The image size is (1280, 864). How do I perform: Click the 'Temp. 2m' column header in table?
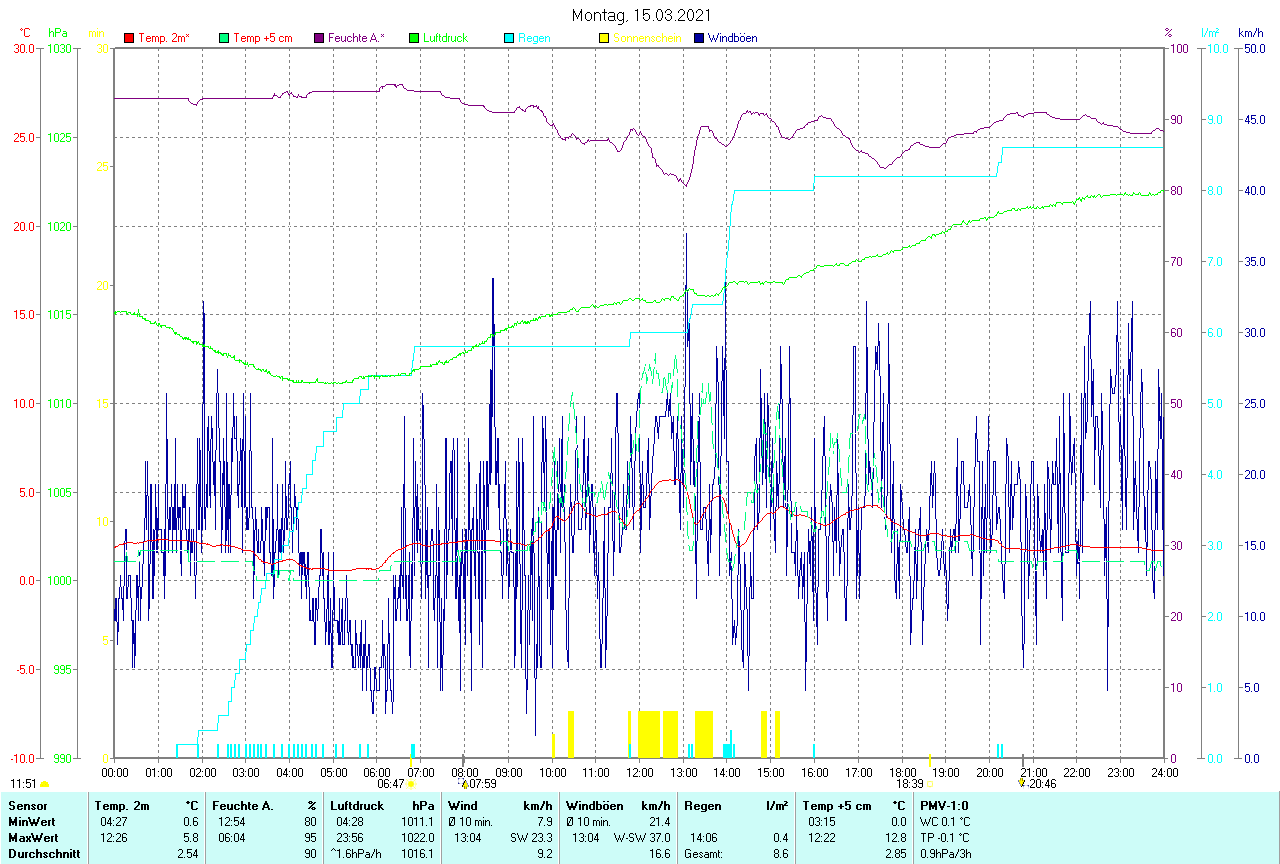coord(122,806)
